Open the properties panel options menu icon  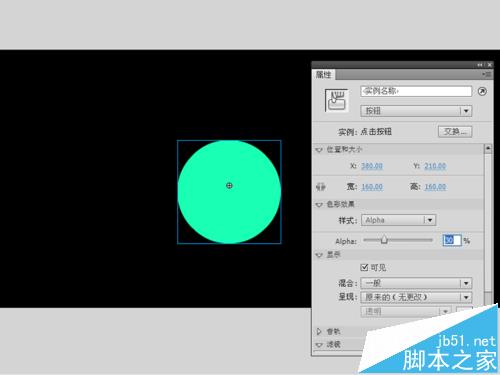pos(487,74)
